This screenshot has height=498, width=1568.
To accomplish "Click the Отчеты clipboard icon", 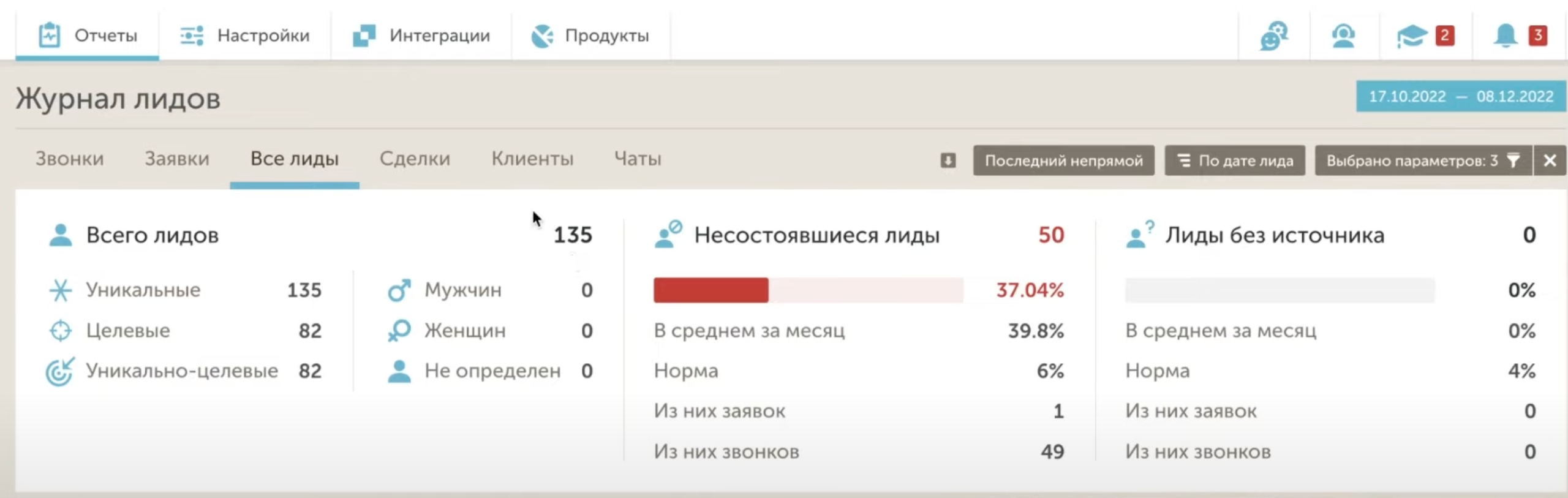I will tap(50, 35).
